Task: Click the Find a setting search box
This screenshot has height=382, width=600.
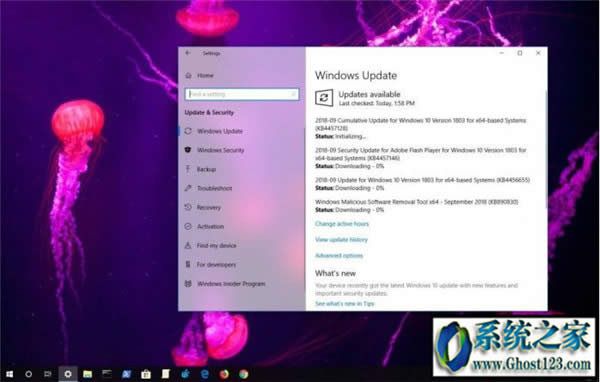Action: point(242,94)
